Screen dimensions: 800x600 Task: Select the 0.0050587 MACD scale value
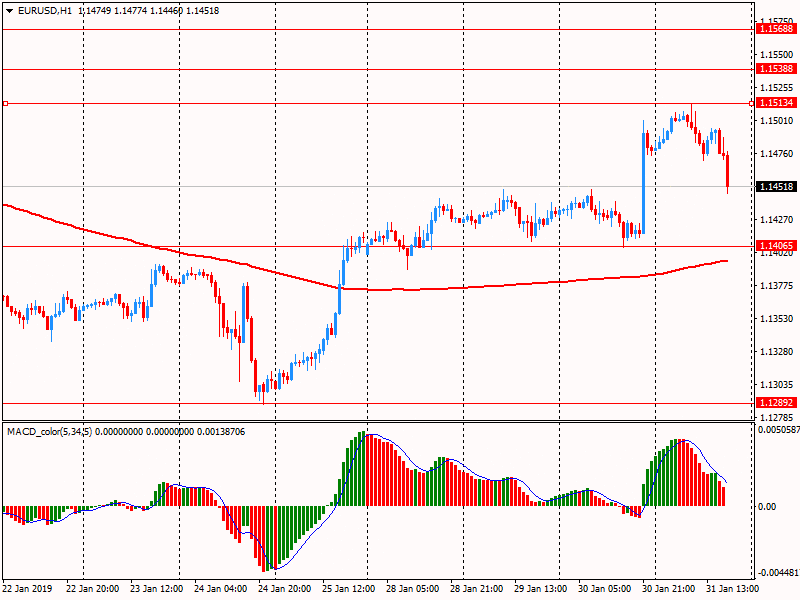coord(779,430)
